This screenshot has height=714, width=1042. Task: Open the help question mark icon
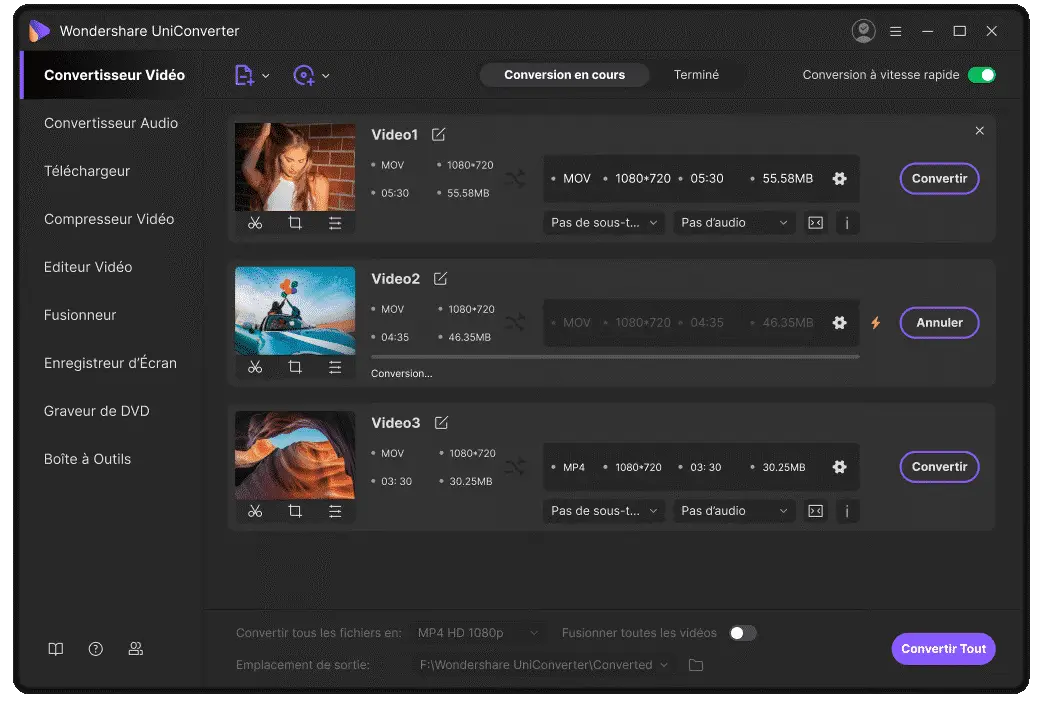96,649
